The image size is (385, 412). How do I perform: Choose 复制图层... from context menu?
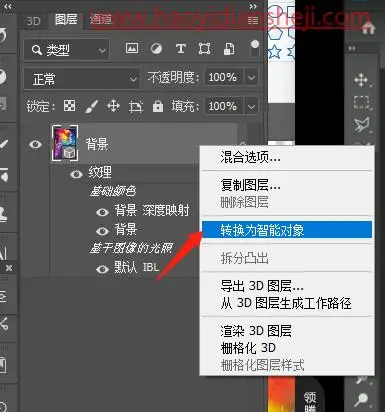coord(250,185)
